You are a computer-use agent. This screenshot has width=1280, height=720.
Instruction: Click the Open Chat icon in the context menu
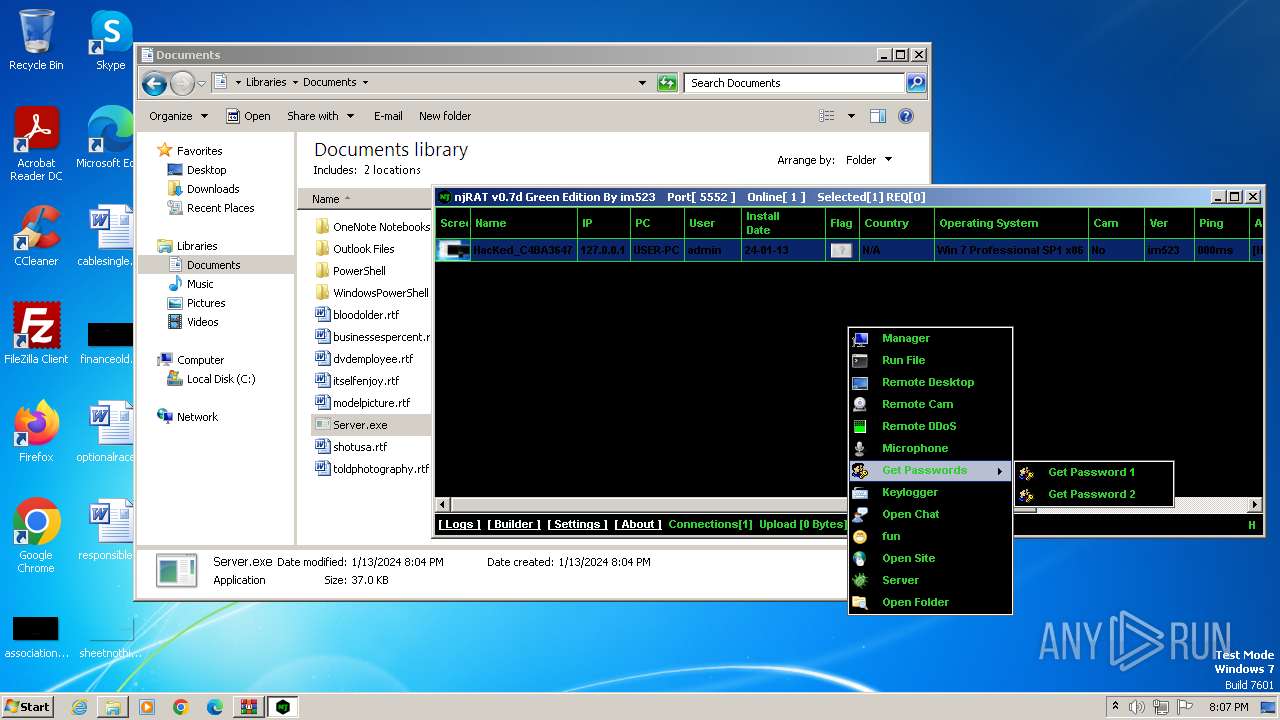click(860, 514)
